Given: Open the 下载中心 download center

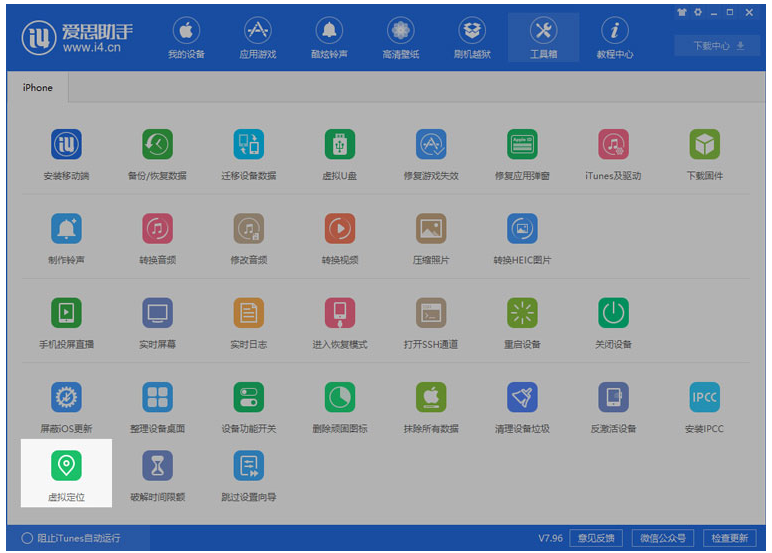Looking at the screenshot, I should tap(717, 46).
